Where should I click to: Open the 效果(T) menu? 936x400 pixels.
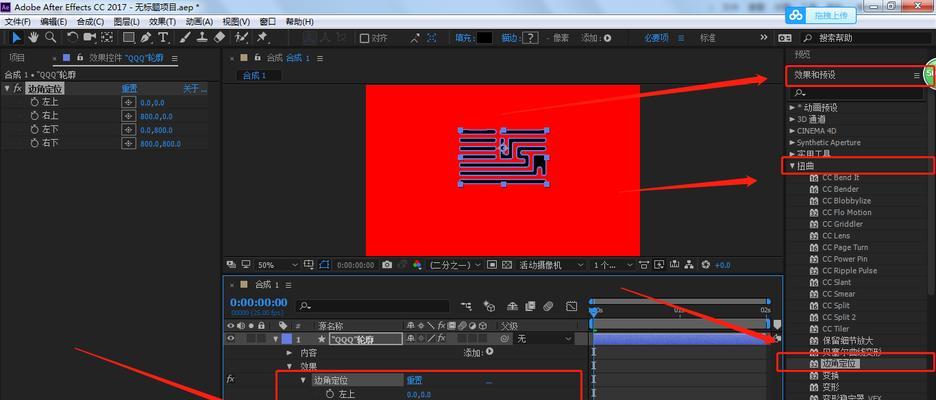coord(162,21)
